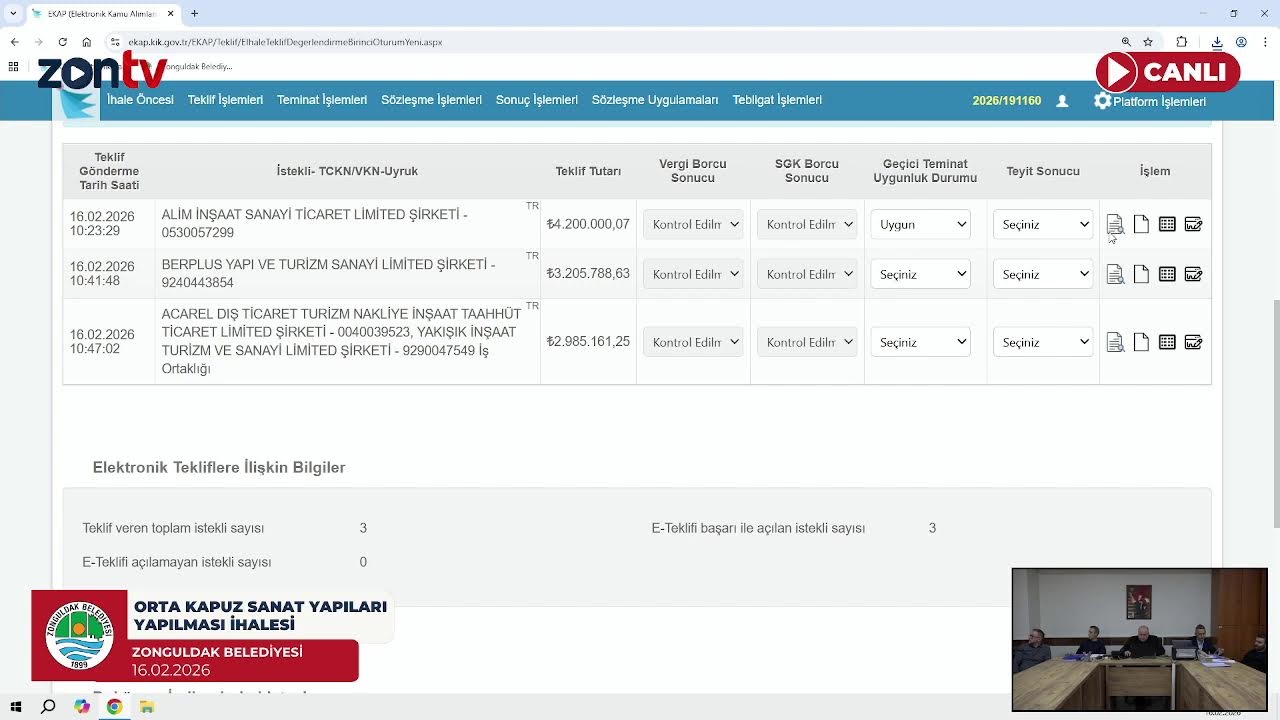Image resolution: width=1280 pixels, height=720 pixels.
Task: Click tender number 2026/191160
Action: click(x=1006, y=101)
